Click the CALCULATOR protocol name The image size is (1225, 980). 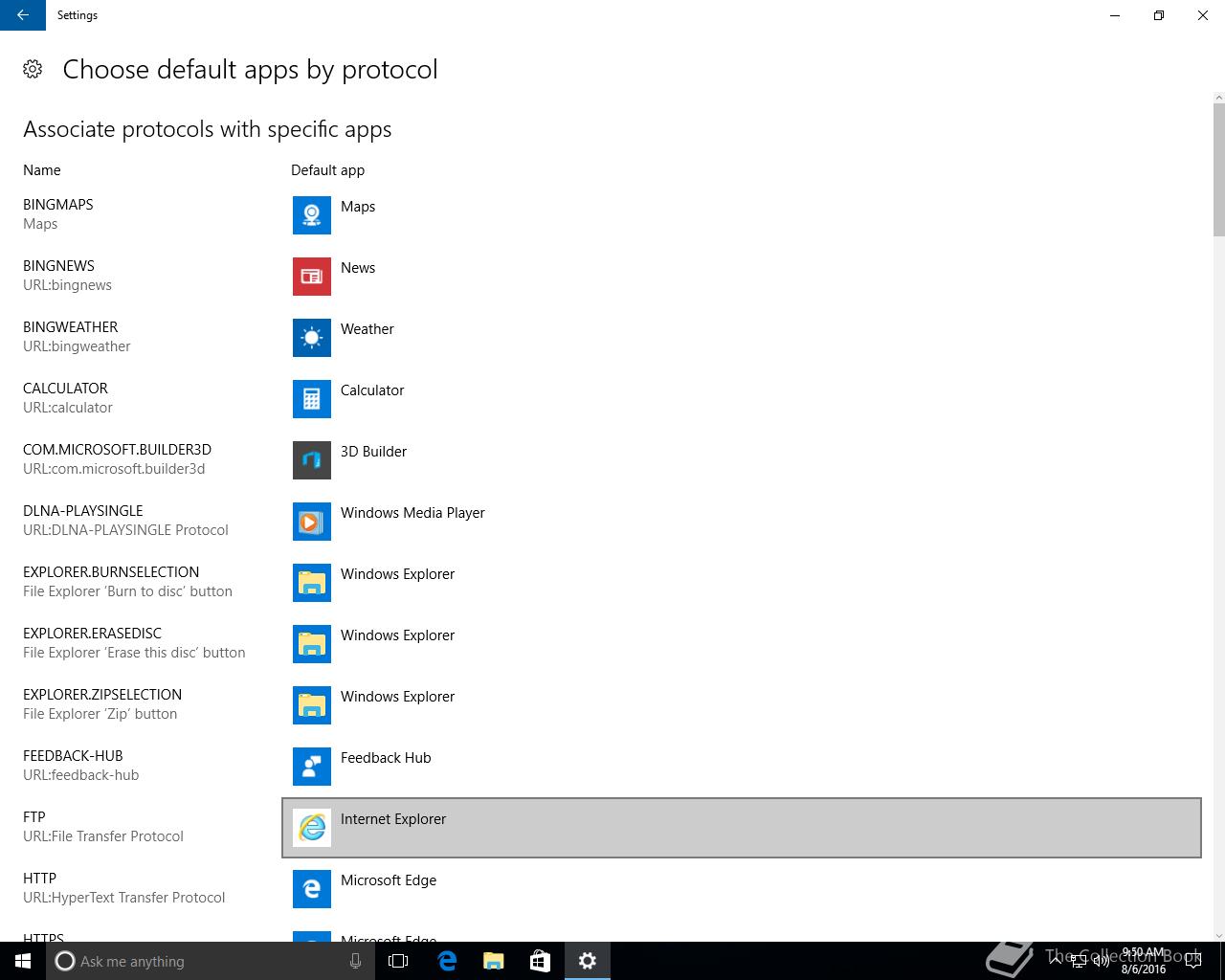(65, 389)
